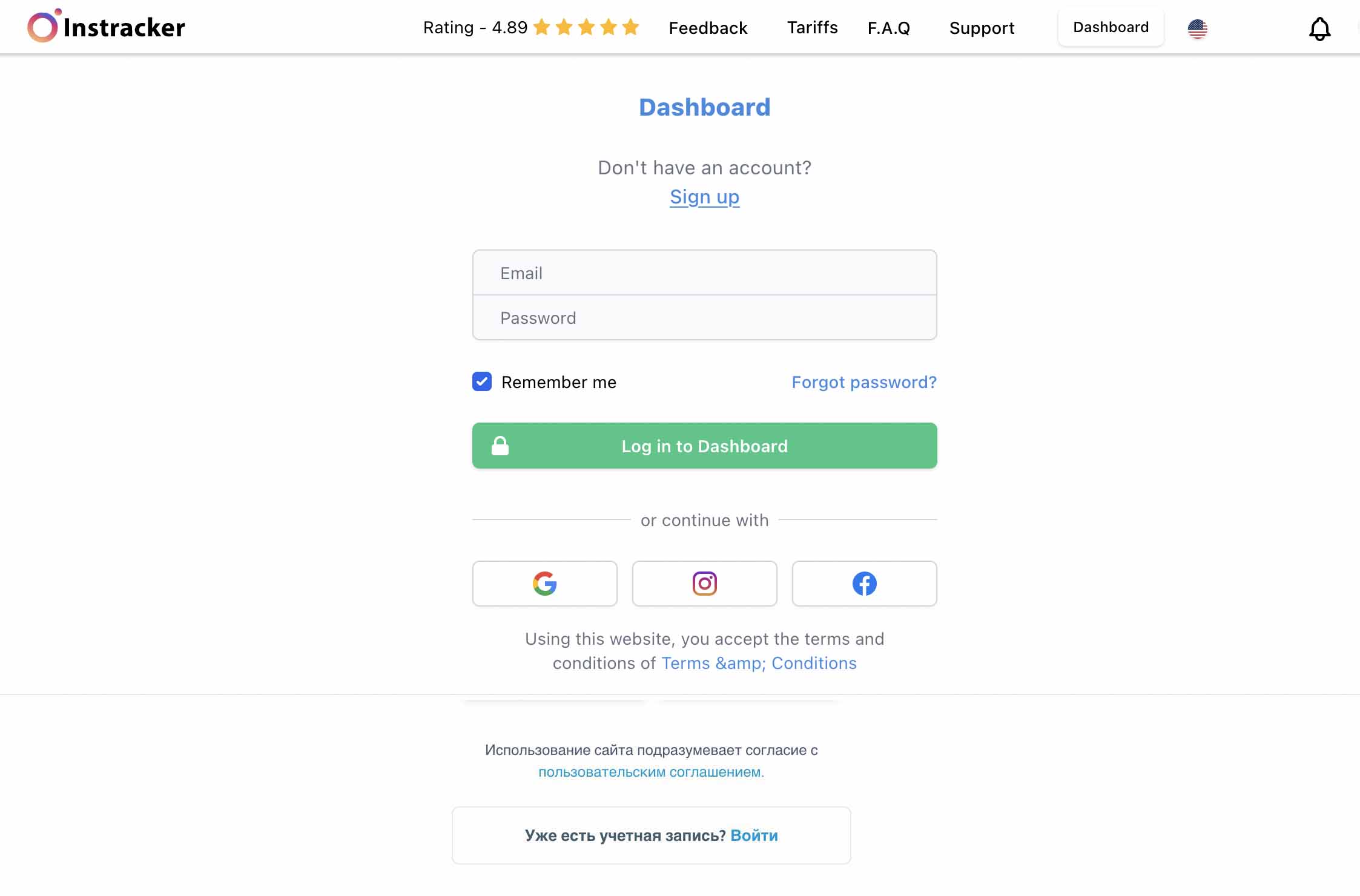Click the Facebook sign-in icon
The height and width of the screenshot is (896, 1360).
point(864,583)
